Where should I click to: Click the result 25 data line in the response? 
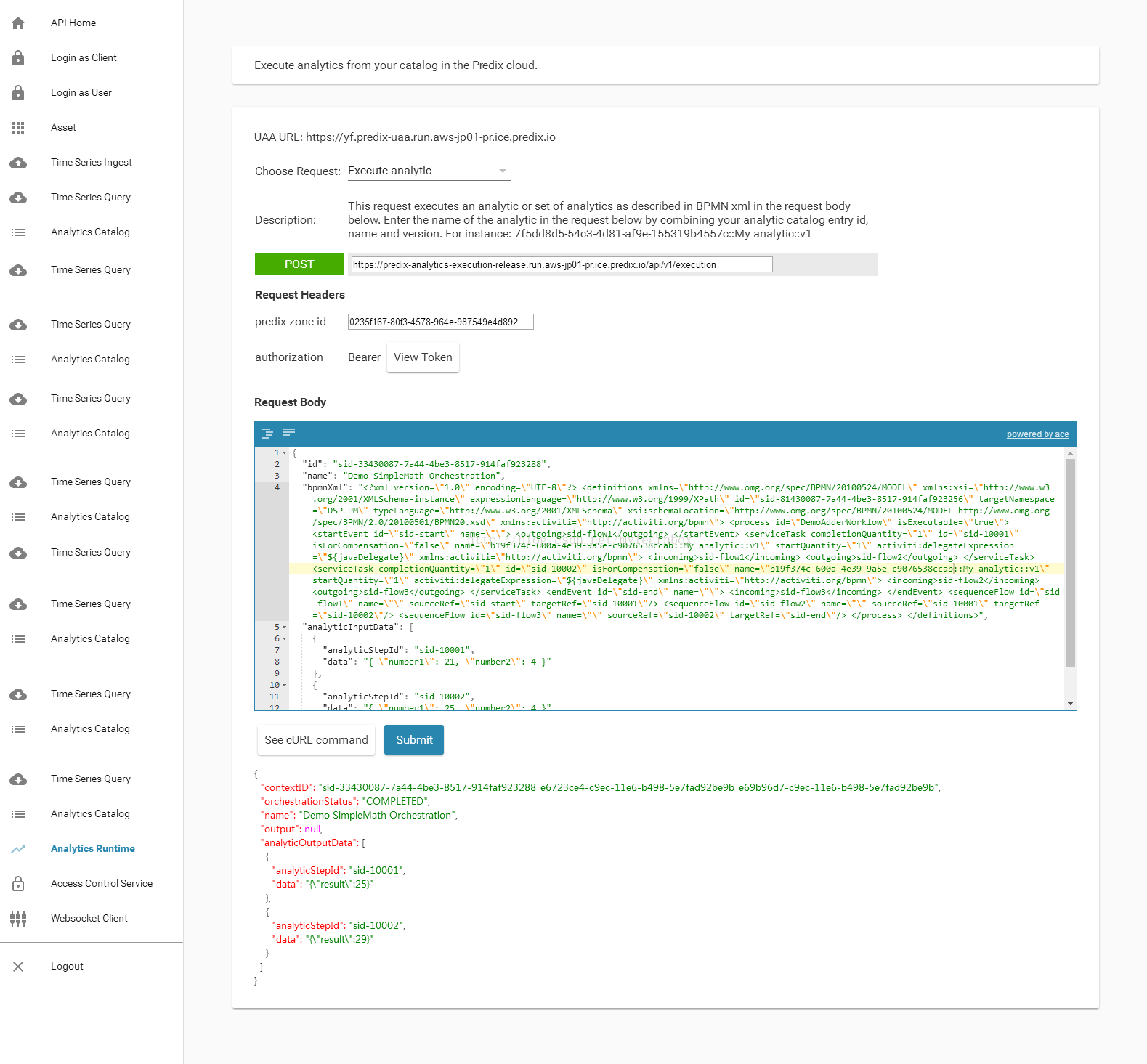click(x=323, y=884)
